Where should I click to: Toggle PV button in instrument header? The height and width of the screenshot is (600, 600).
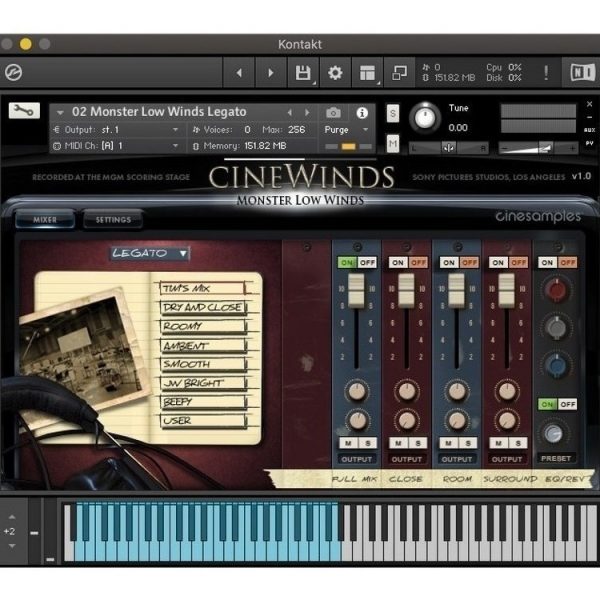[x=589, y=143]
